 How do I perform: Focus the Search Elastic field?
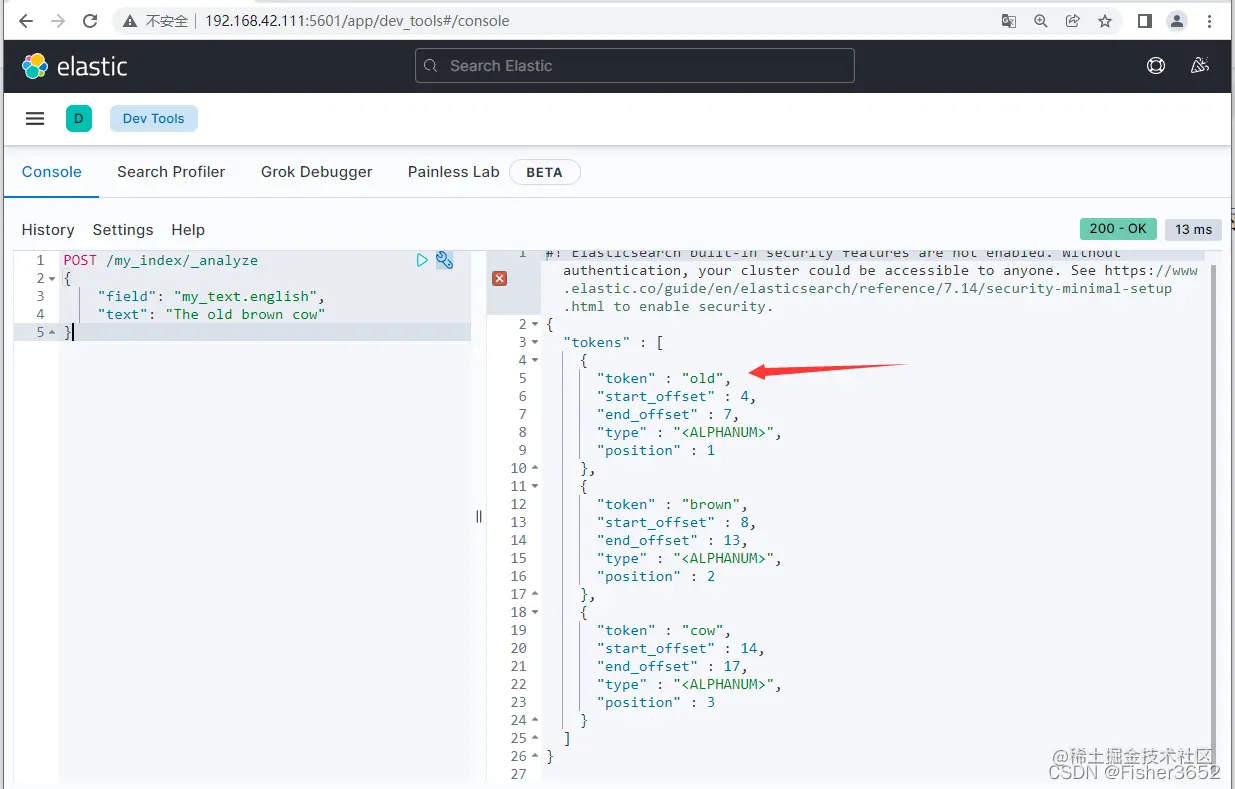tap(635, 66)
